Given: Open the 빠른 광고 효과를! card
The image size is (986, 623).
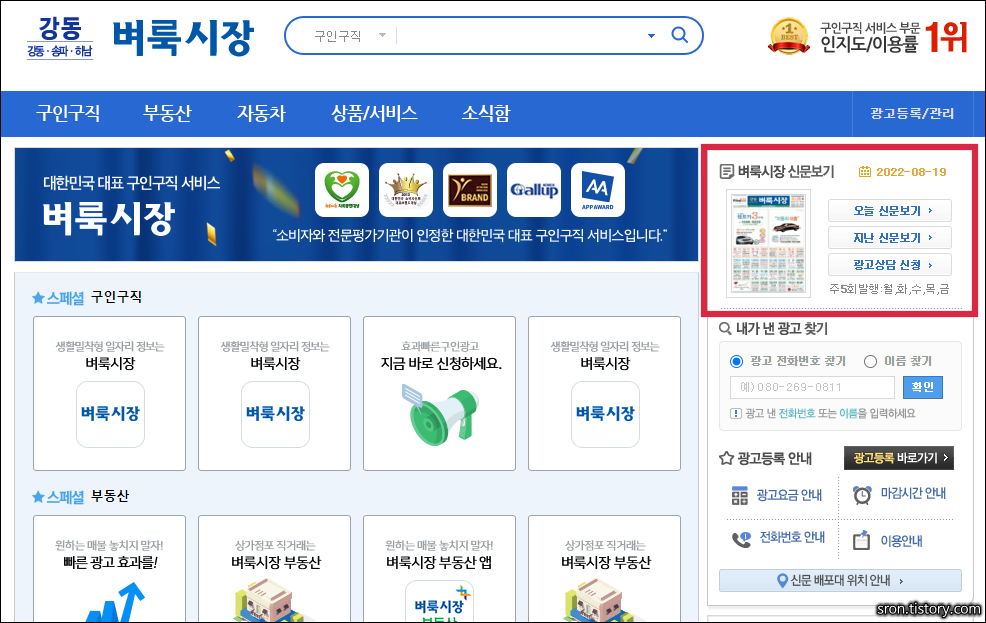Looking at the screenshot, I should 109,569.
